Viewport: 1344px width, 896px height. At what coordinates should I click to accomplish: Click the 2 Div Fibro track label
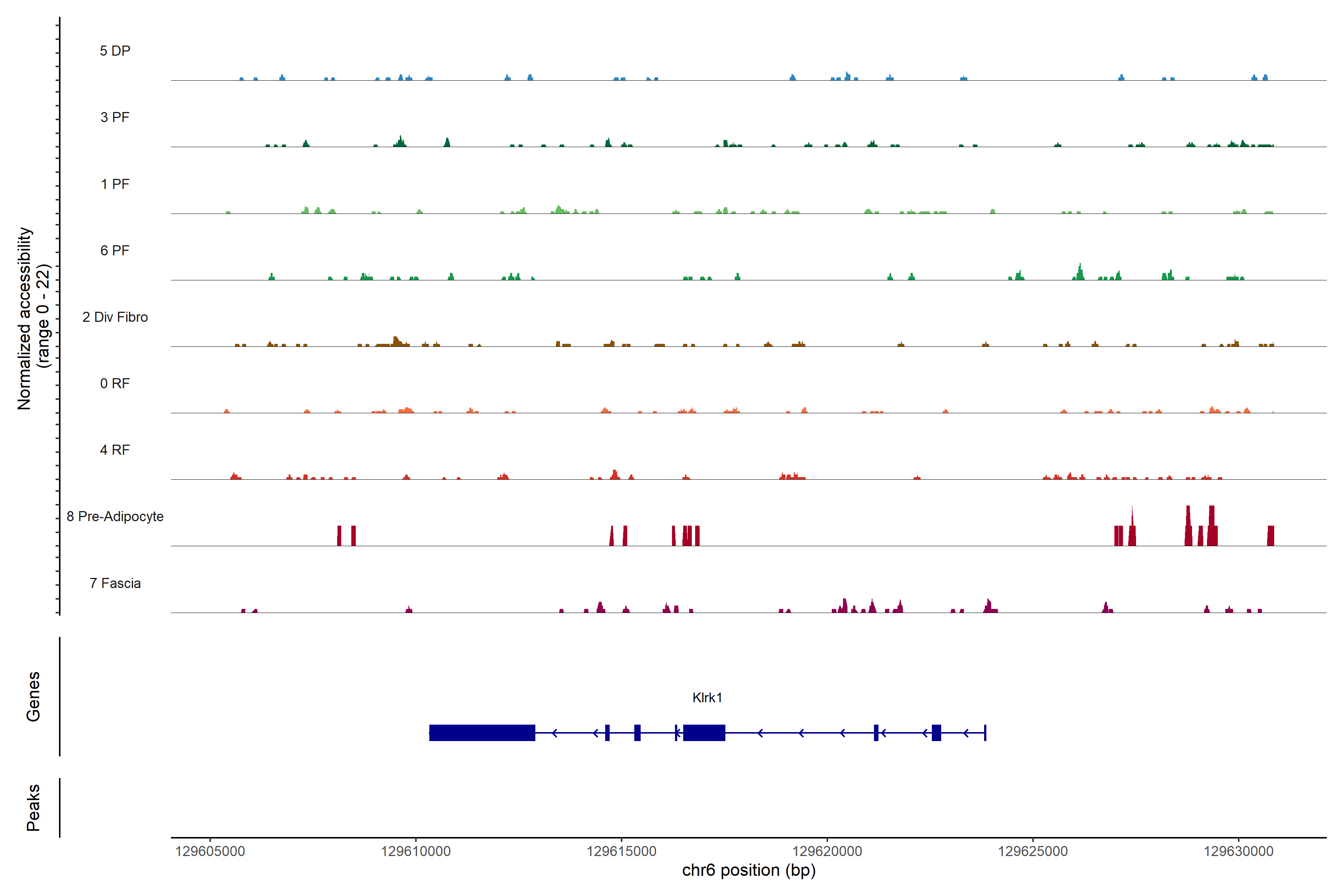115,317
